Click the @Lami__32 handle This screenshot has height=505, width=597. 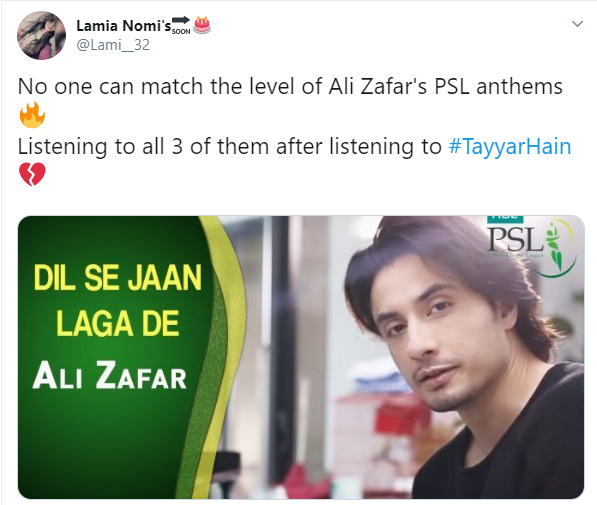tap(113, 45)
